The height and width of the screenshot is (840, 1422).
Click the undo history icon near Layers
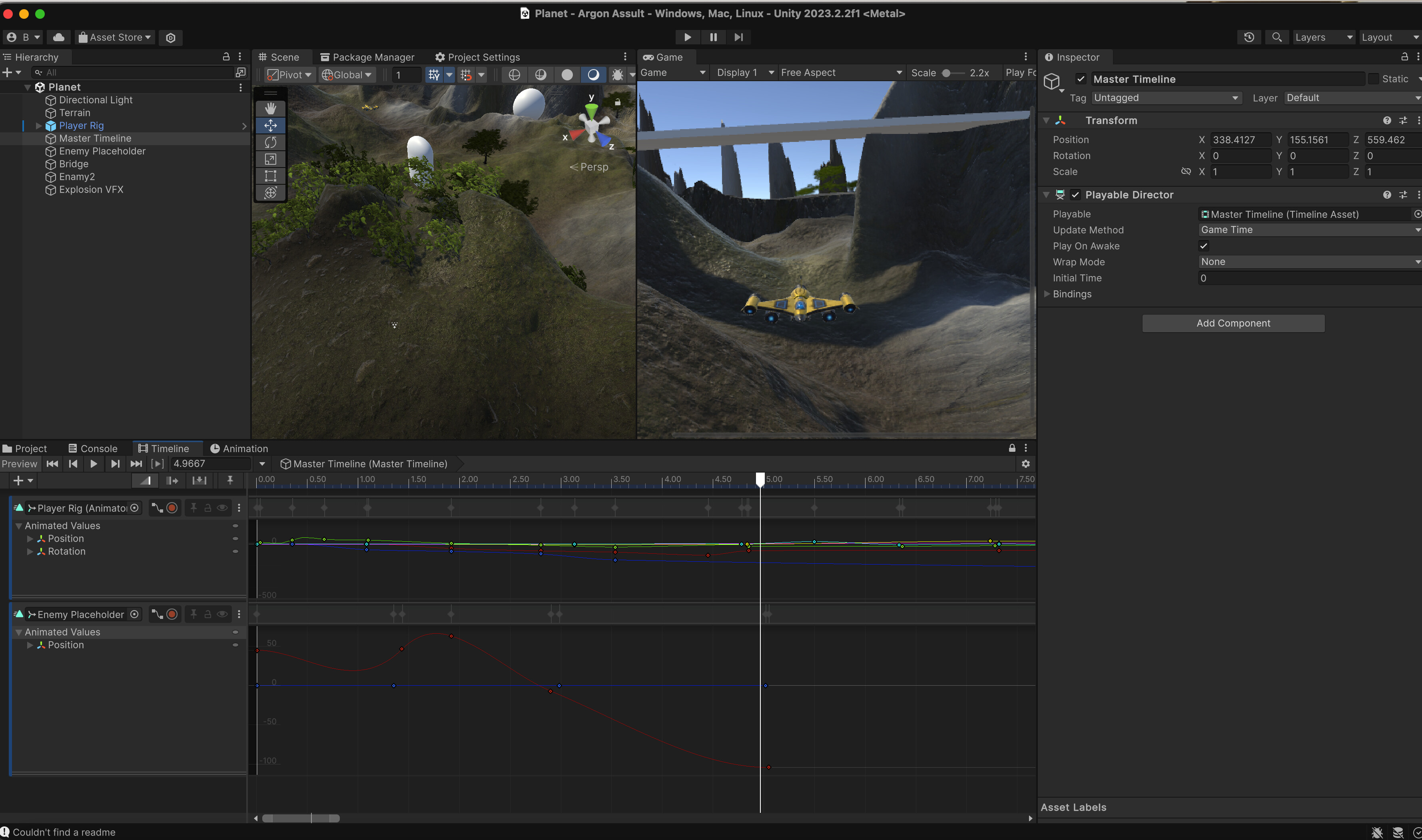[1249, 37]
